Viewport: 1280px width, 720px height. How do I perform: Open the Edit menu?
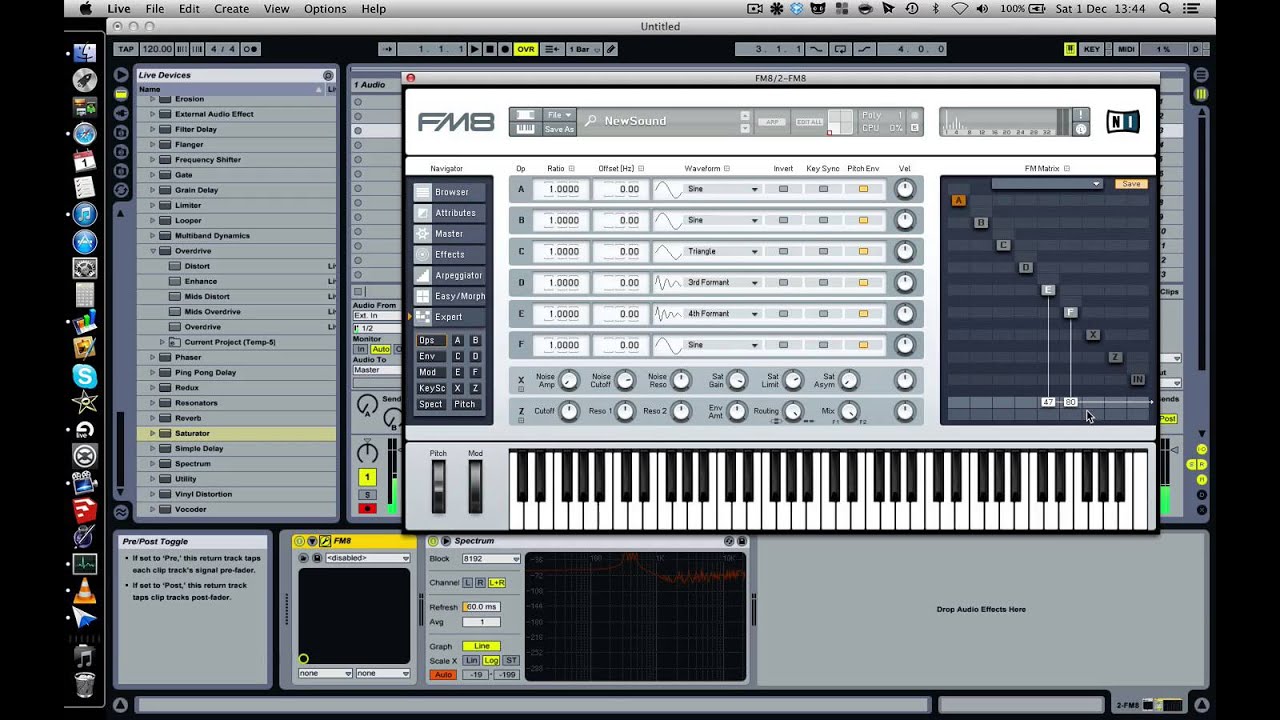pos(189,9)
